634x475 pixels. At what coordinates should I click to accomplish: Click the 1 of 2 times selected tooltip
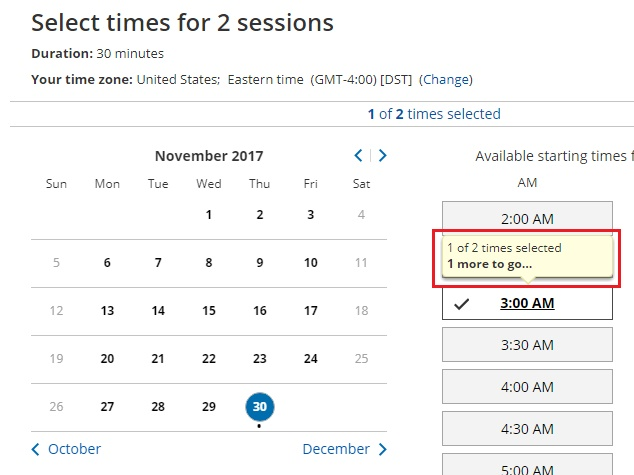pos(526,256)
